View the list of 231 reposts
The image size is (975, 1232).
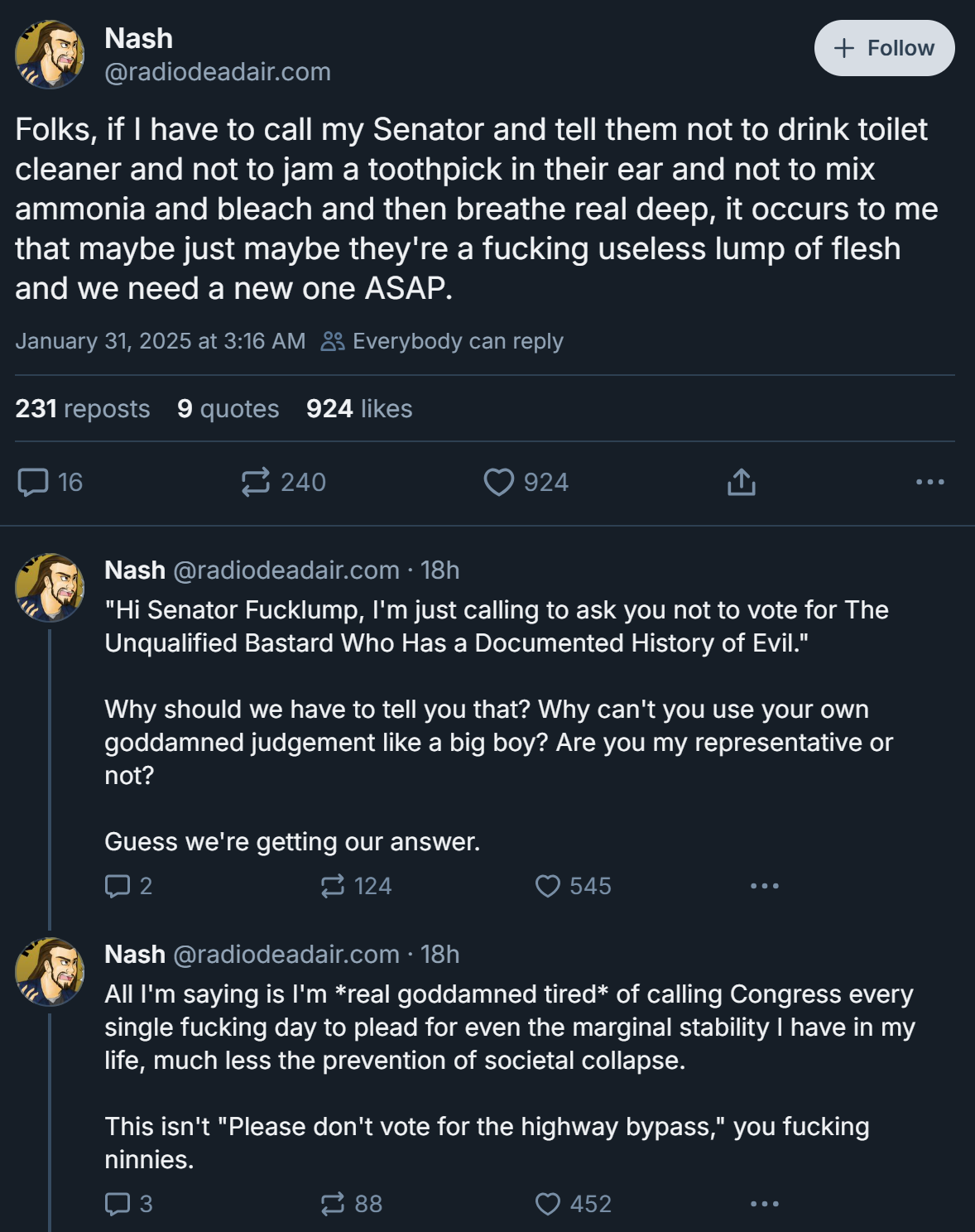coord(83,408)
